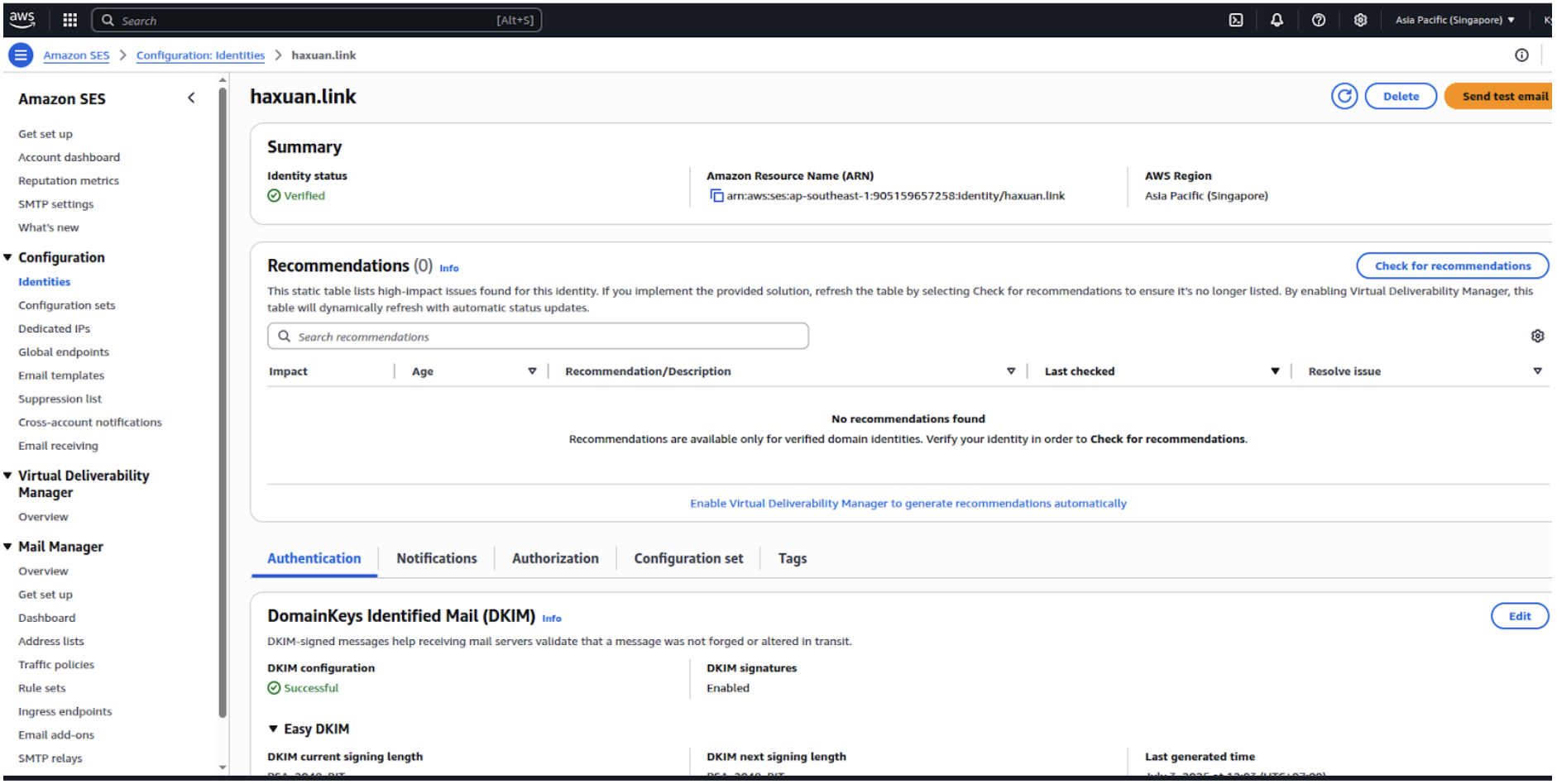Viewport: 1557px width, 784px height.
Task: Open SMTP settings in sidebar
Action: coord(56,204)
